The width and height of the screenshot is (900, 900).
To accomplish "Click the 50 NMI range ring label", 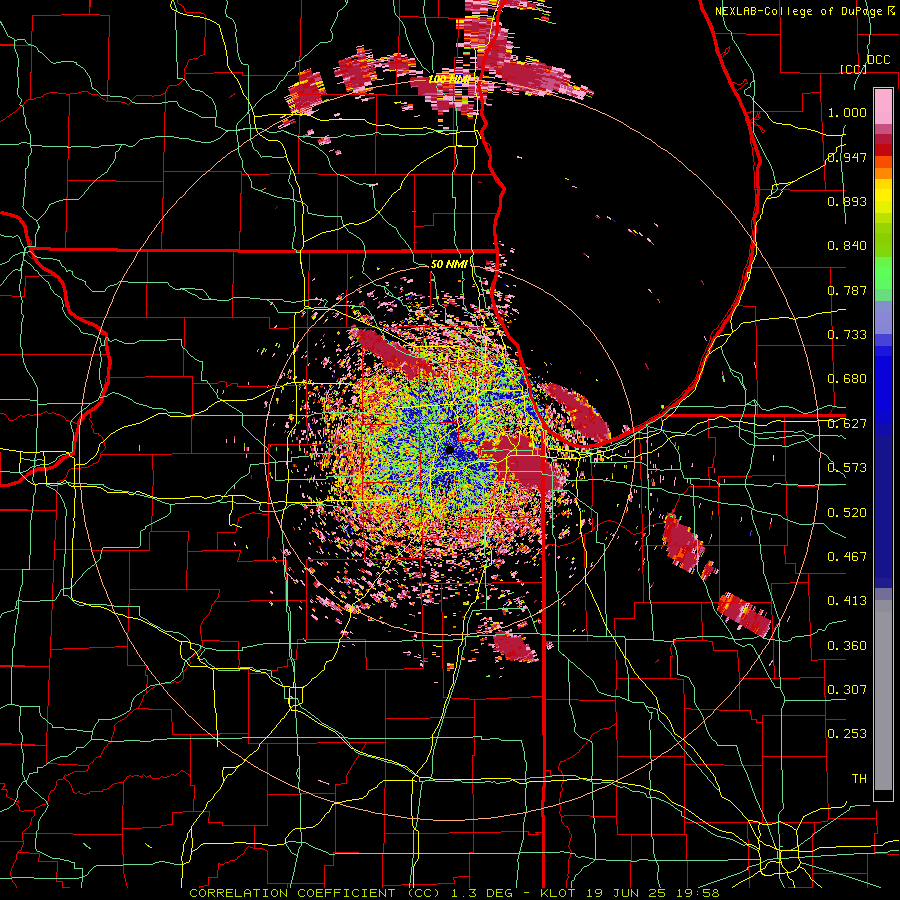I will [x=449, y=264].
